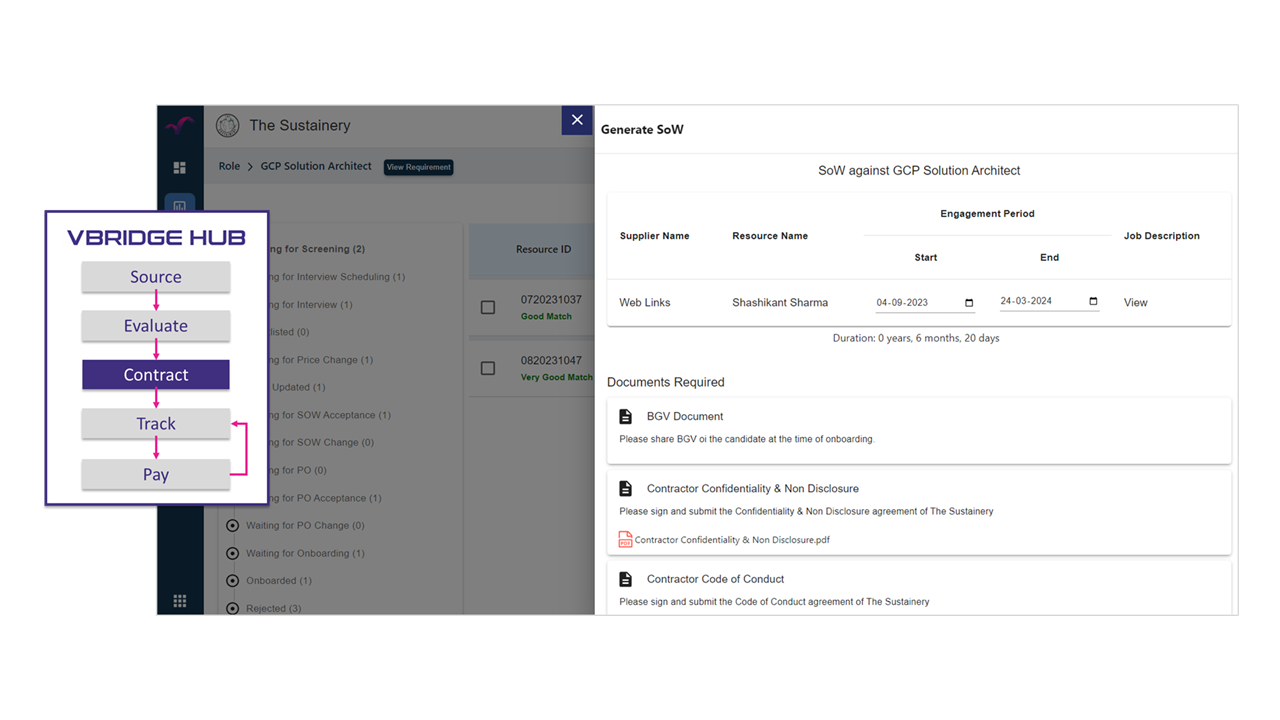Select Waiting for PO Change stage
Viewport: 1280px width, 720px height.
pyautogui.click(x=304, y=526)
